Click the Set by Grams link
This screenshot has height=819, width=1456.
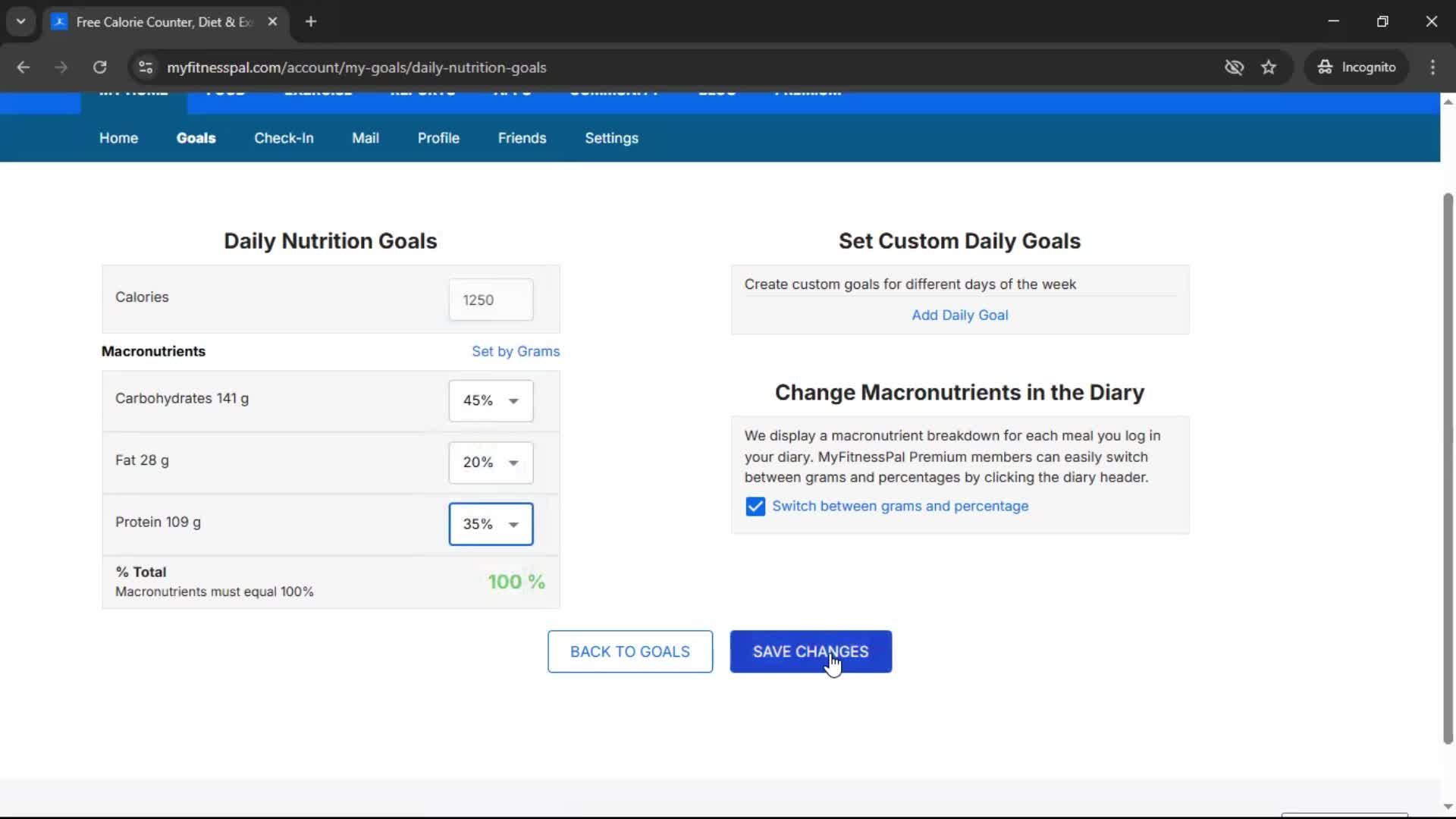[x=516, y=351]
